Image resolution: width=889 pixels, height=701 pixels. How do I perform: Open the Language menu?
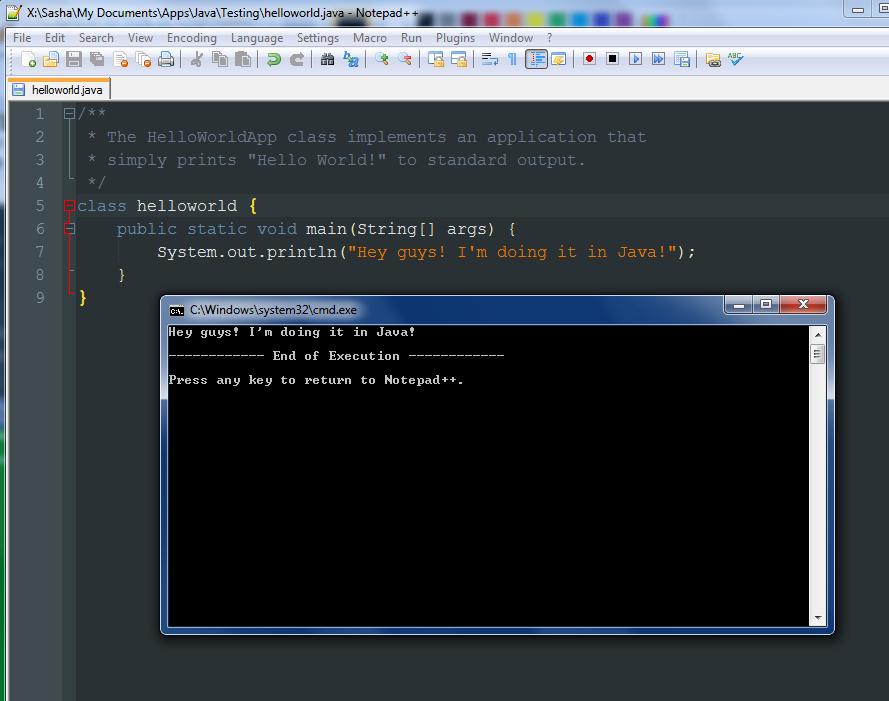[257, 38]
